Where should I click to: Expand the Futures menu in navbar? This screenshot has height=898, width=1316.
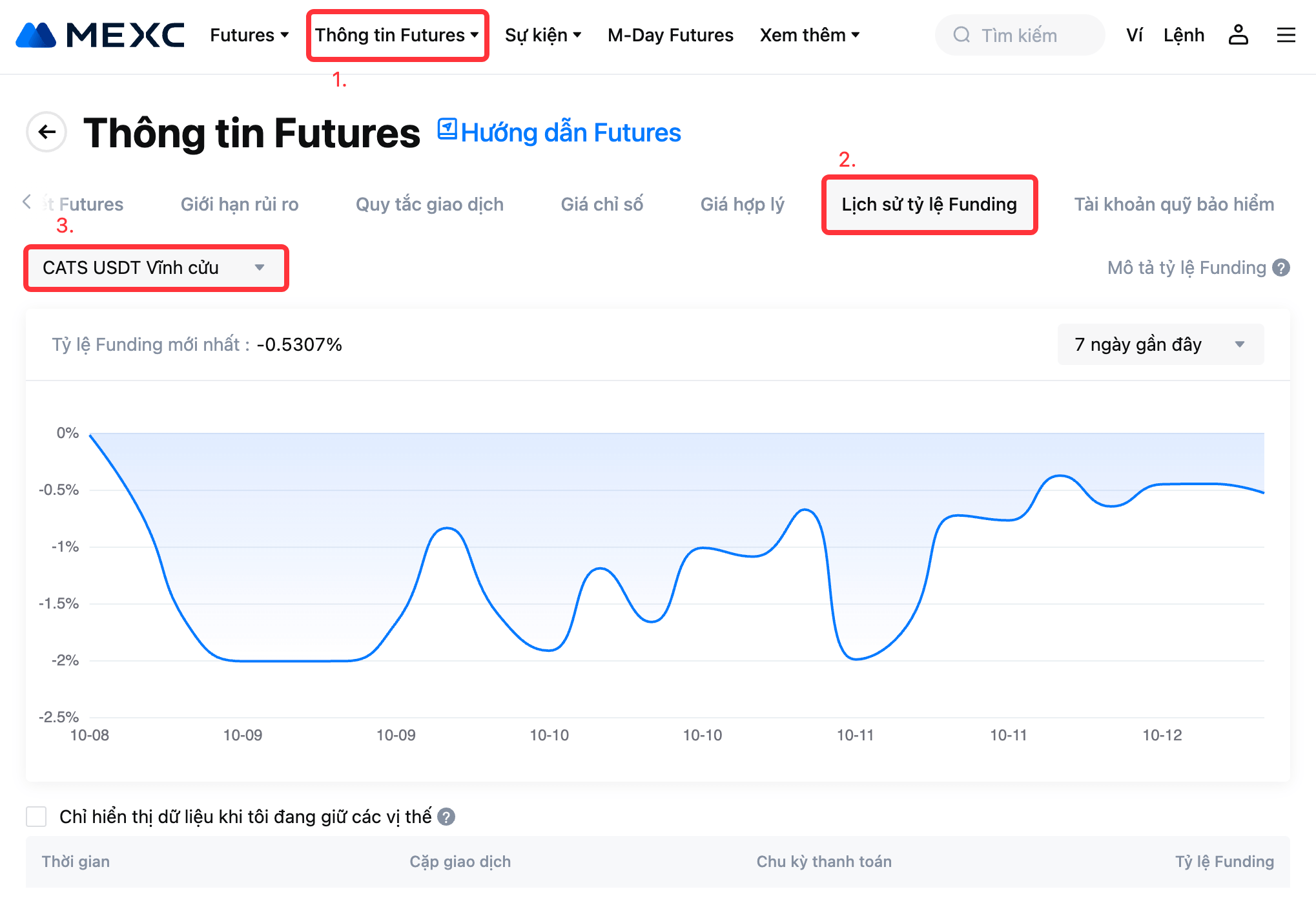point(249,35)
